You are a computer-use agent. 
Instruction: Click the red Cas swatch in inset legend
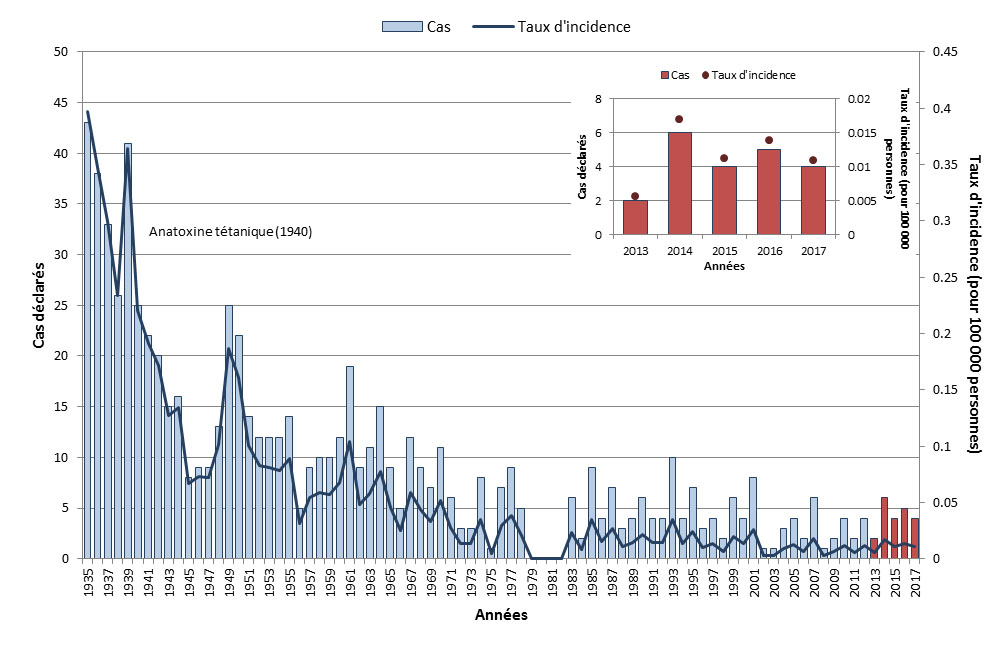(x=664, y=75)
